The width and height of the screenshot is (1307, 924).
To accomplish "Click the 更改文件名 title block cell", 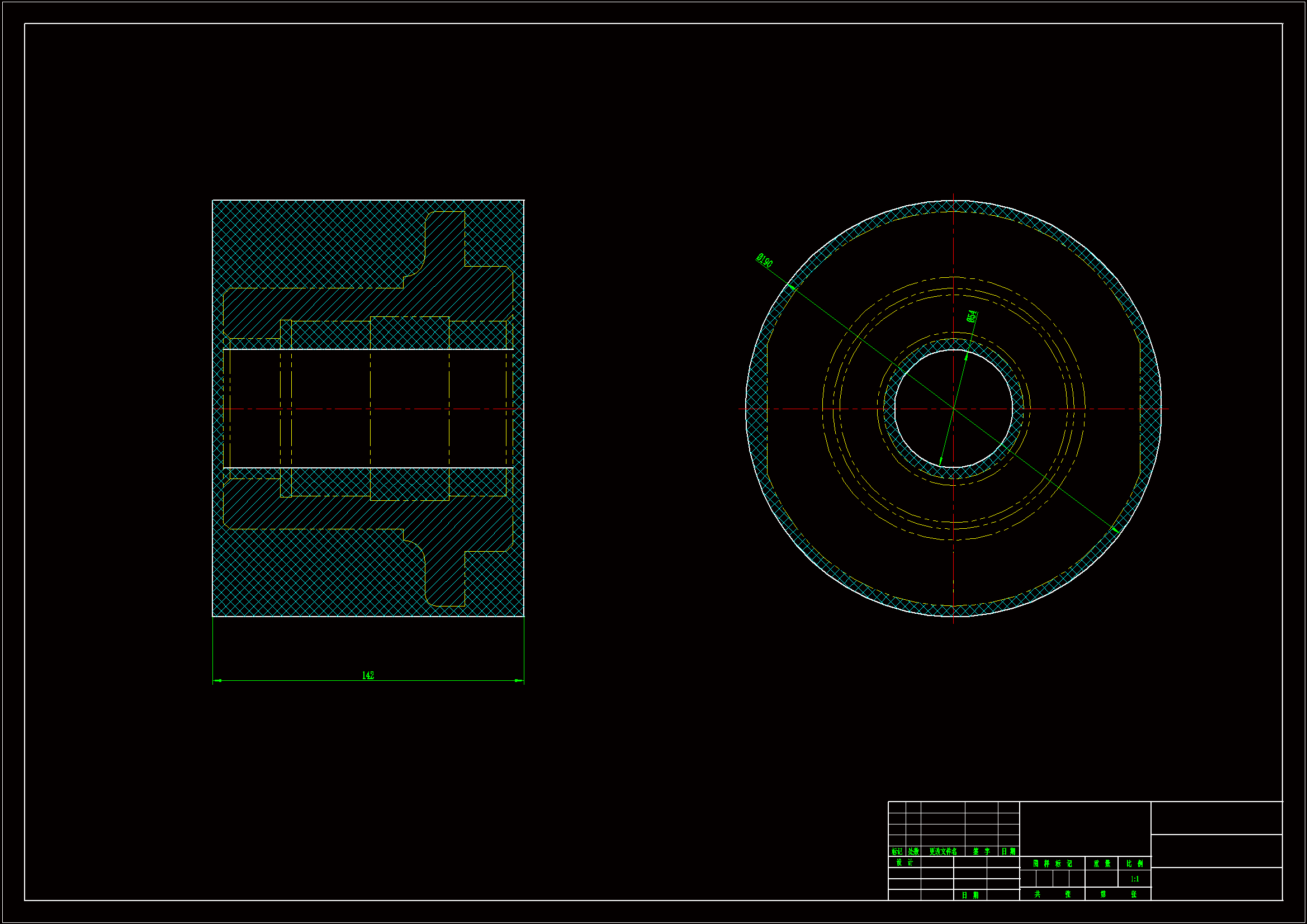I will click(x=943, y=852).
